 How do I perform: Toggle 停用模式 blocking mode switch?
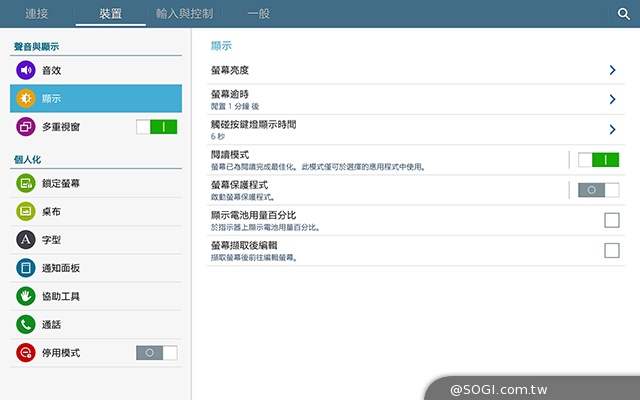(156, 353)
